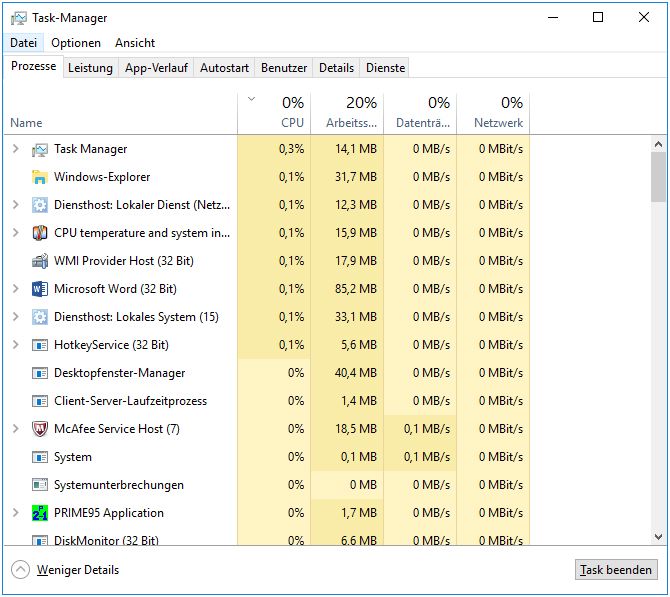Viewport: 670px width, 597px height.
Task: Click the PRIME95 Application icon
Action: [40, 513]
